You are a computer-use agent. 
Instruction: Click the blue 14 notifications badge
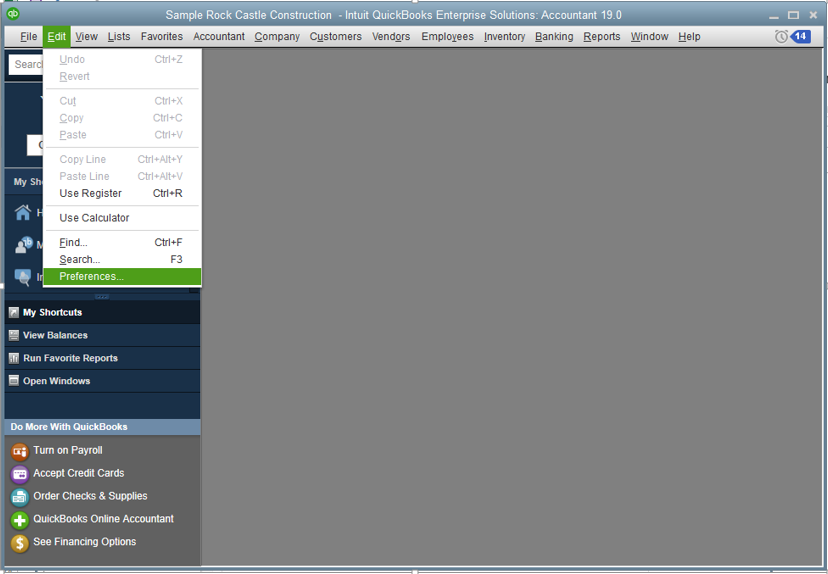point(801,36)
